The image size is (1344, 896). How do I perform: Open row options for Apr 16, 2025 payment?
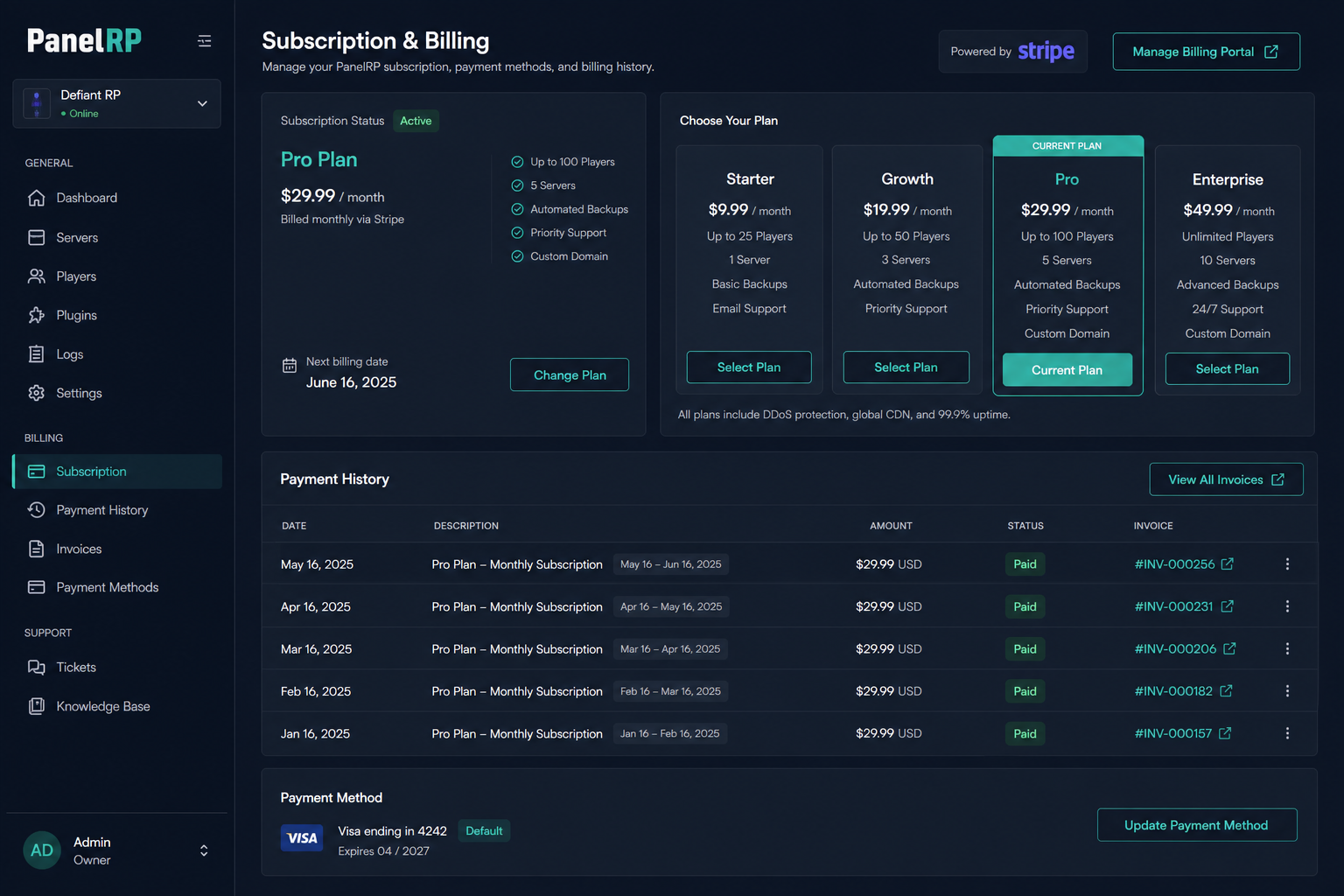click(1287, 606)
